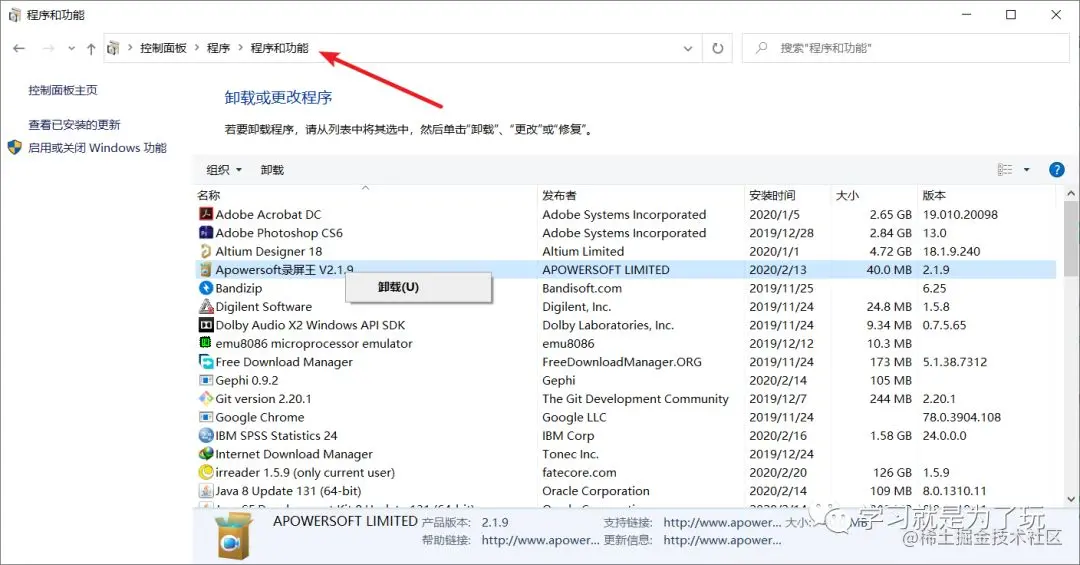Screen dimensions: 1080x565
Task: Click The Git Development Community cell
Action: (x=635, y=398)
